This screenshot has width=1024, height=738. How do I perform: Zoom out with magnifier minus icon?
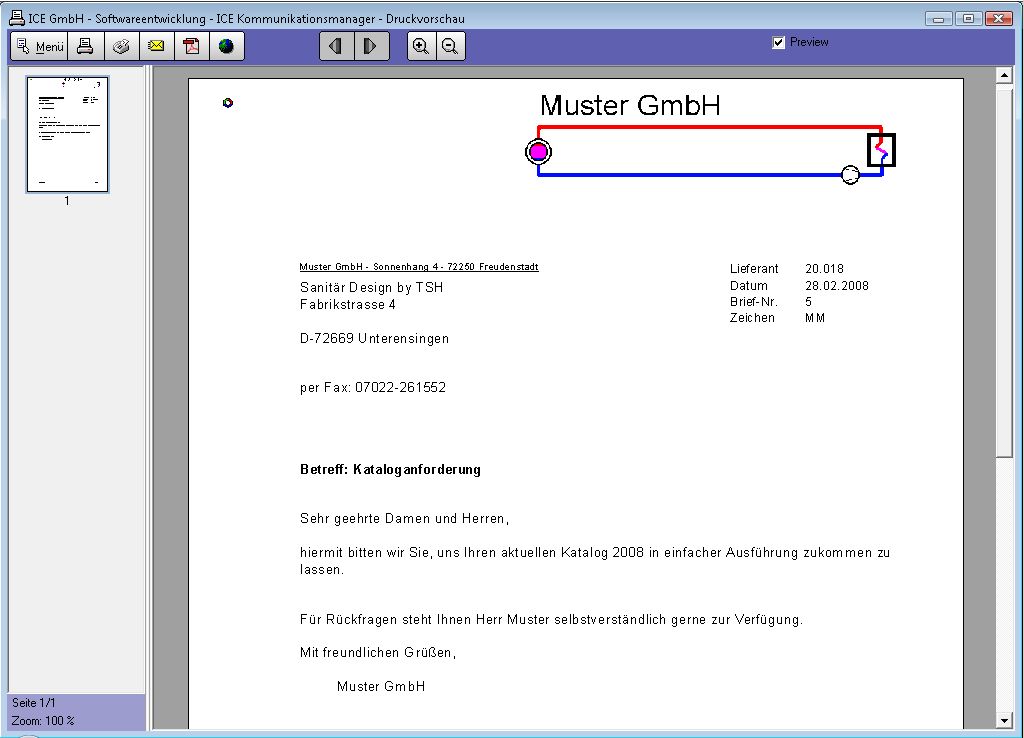[x=450, y=47]
